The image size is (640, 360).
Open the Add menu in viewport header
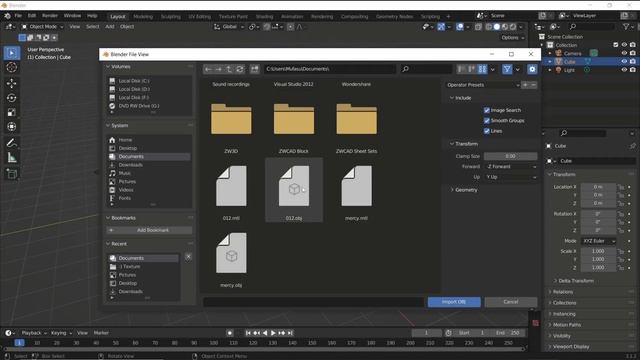pos(110,27)
